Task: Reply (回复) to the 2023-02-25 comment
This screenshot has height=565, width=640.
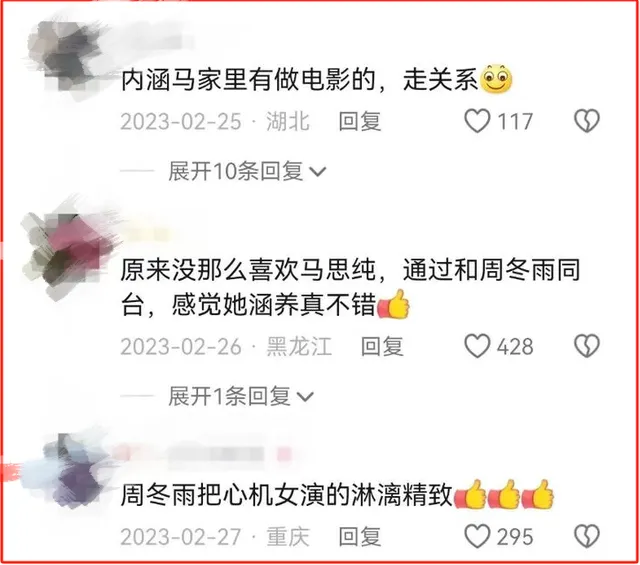Action: [x=360, y=121]
